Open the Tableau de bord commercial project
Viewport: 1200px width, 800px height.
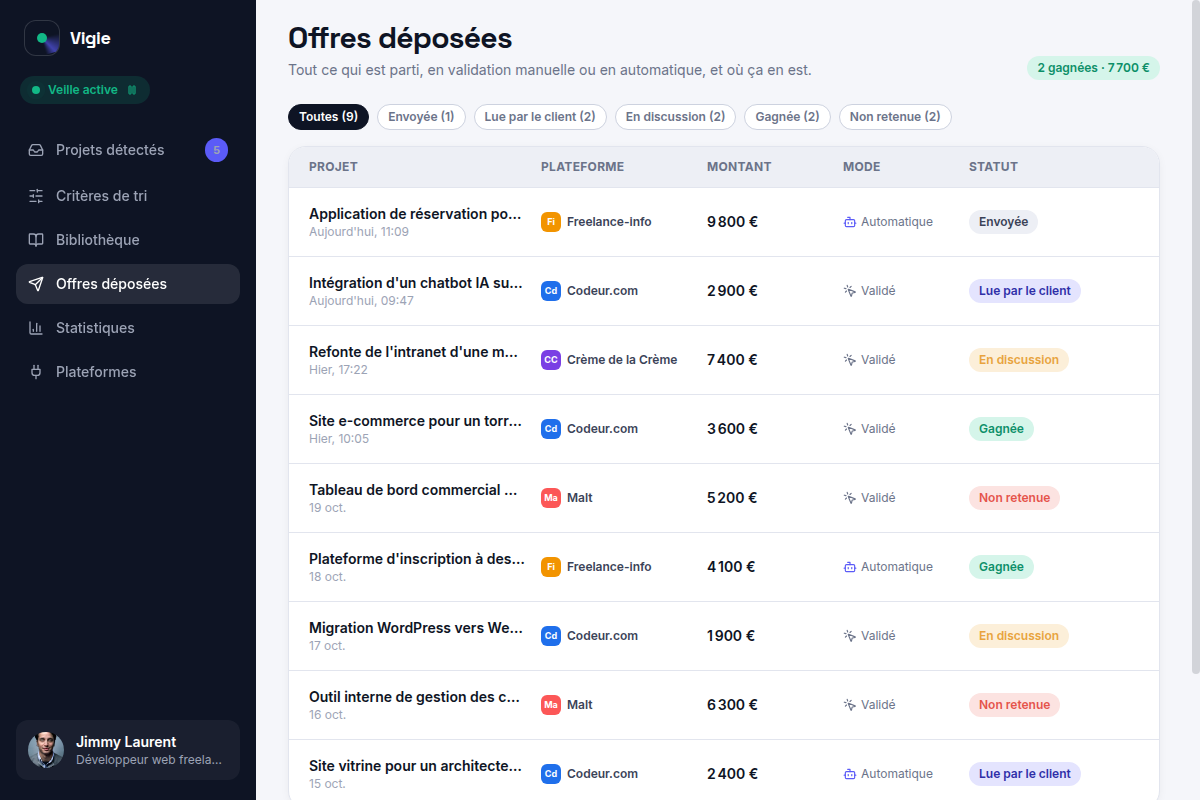413,490
